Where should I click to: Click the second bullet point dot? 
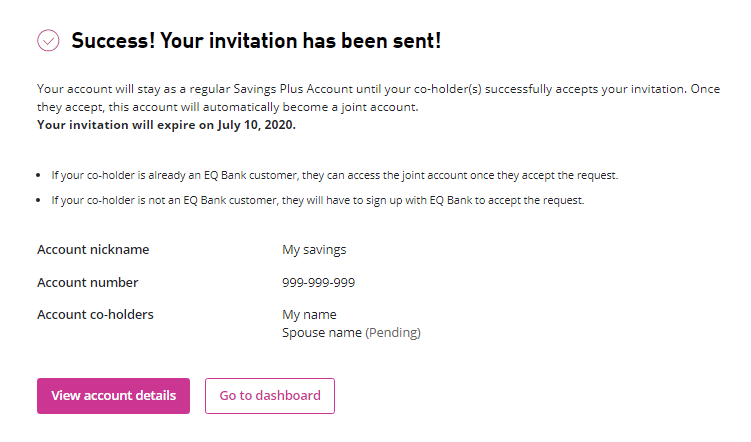pyautogui.click(x=41, y=200)
